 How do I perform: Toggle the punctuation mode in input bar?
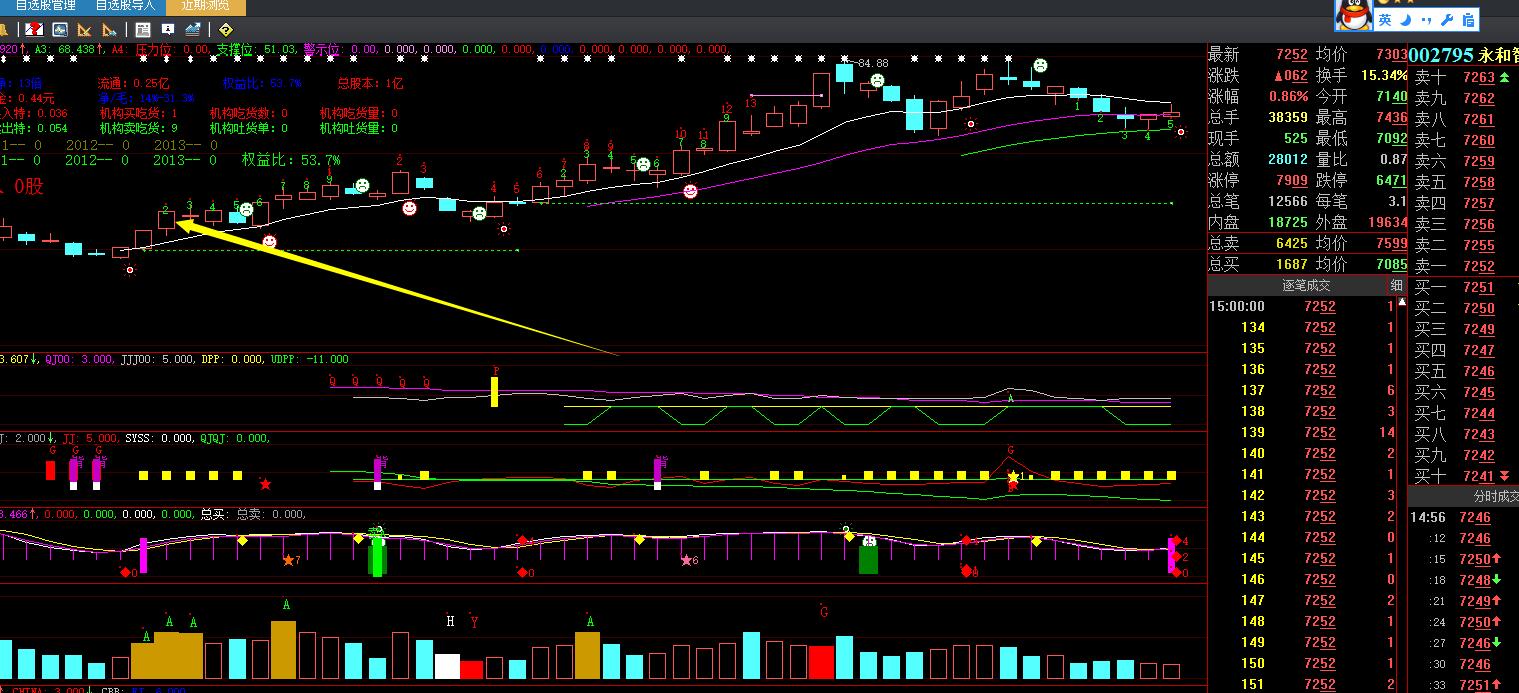(1427, 20)
